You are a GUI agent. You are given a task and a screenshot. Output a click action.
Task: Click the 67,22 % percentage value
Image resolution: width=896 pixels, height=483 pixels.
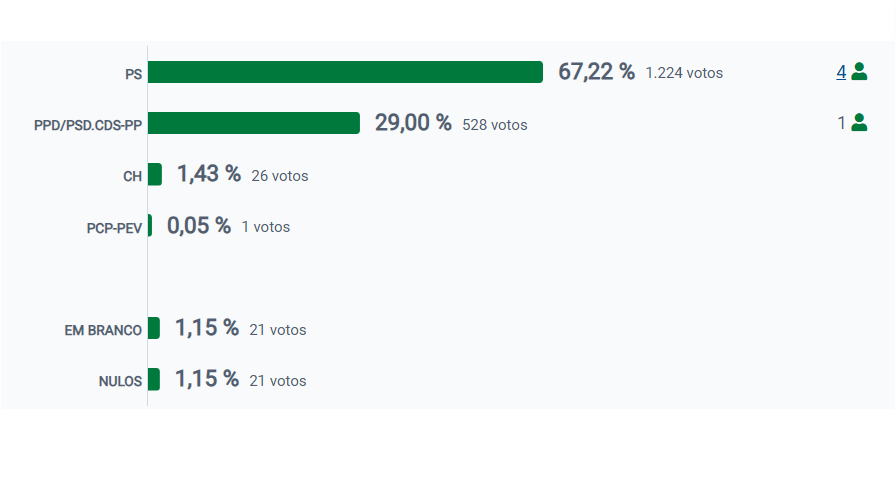point(596,72)
